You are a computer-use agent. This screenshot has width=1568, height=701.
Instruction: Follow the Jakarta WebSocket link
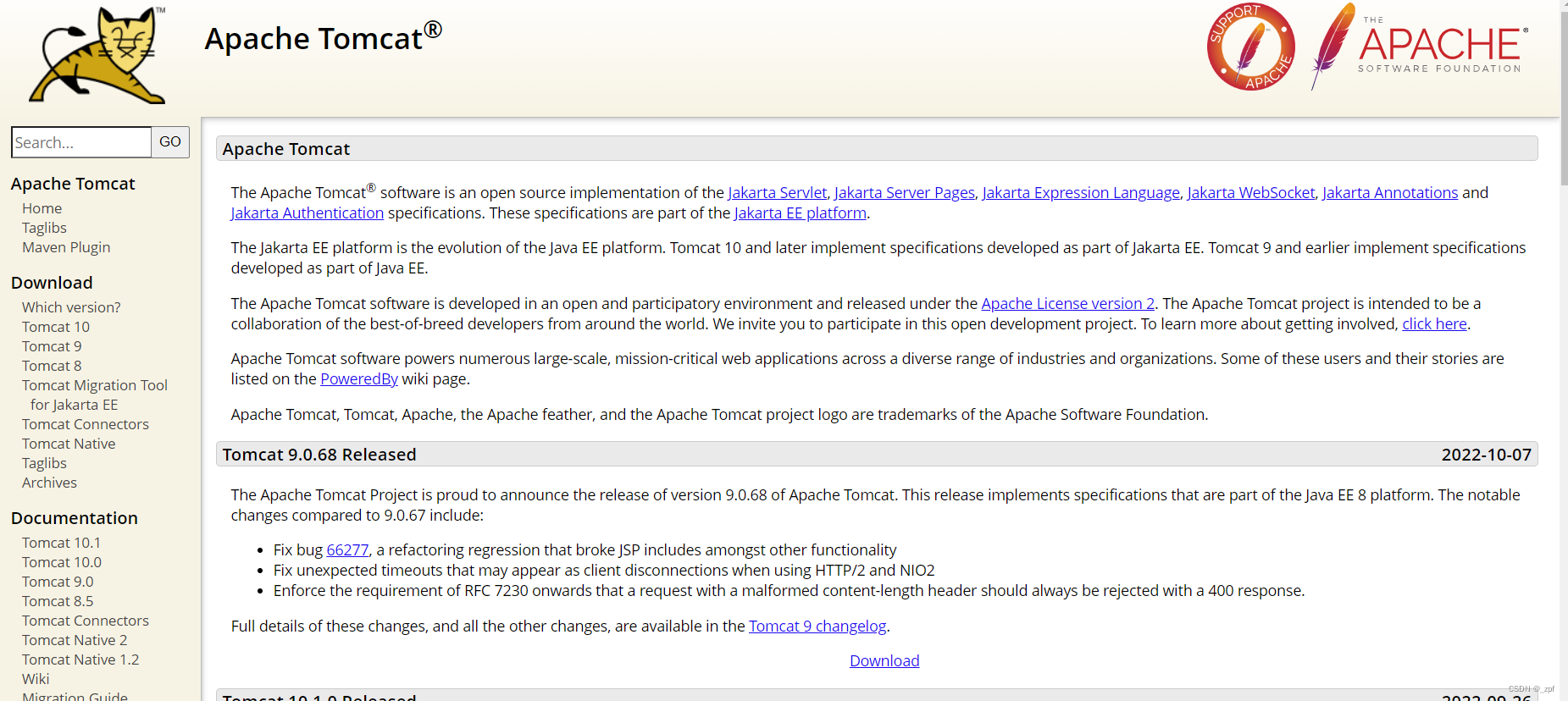pyautogui.click(x=1251, y=193)
